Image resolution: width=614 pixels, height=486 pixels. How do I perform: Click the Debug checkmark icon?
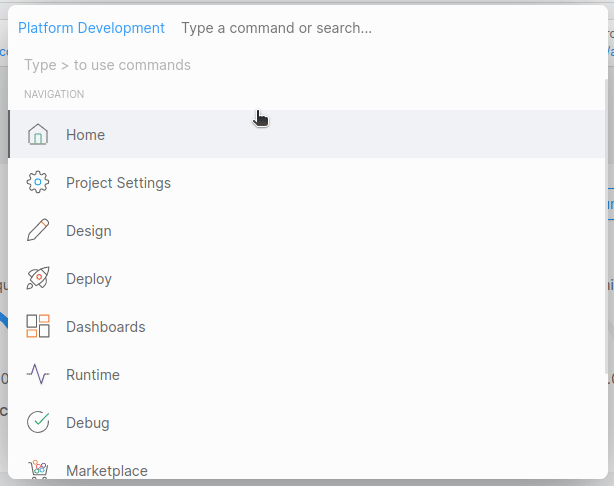38,422
